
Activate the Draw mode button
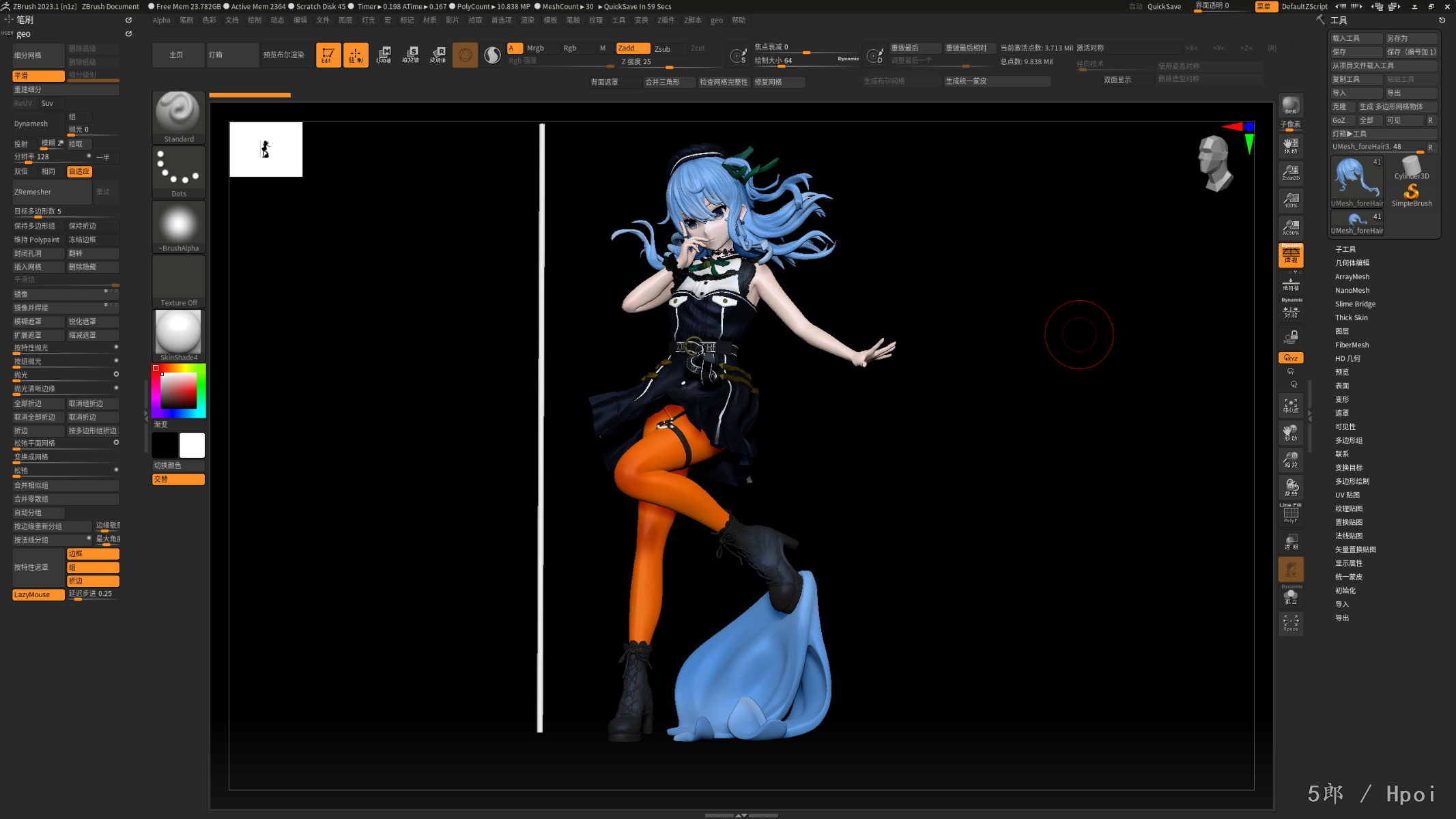point(356,55)
